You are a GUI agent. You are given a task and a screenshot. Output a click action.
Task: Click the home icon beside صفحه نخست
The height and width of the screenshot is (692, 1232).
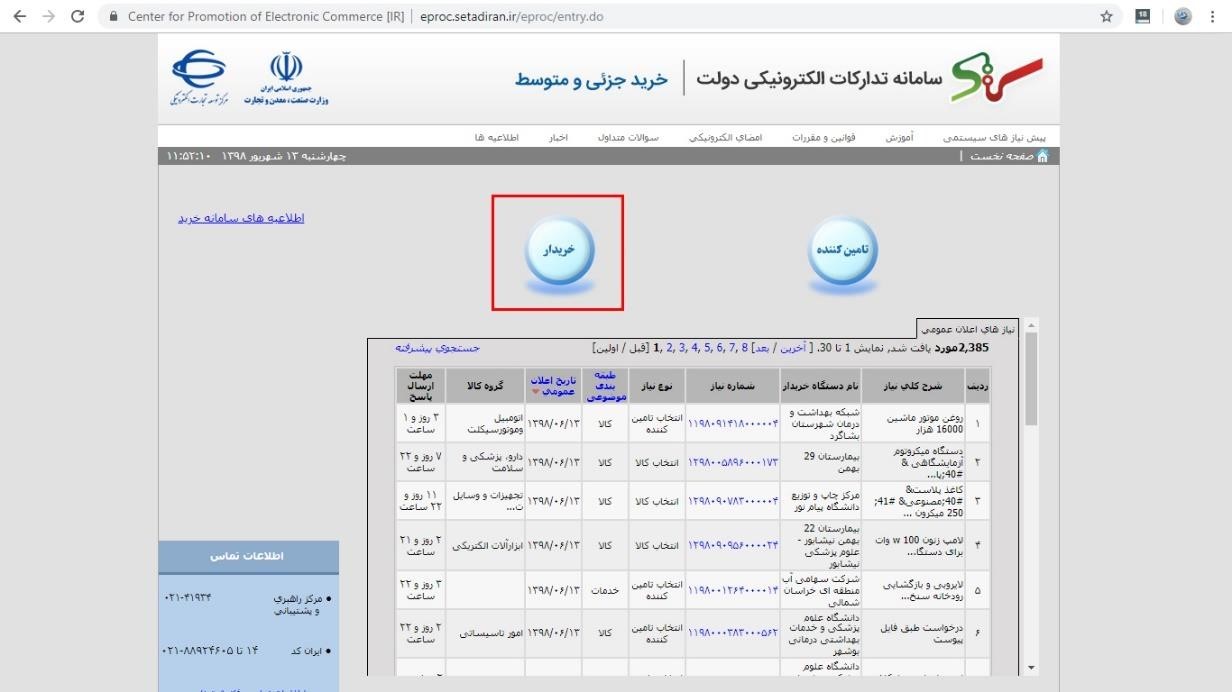click(1043, 156)
